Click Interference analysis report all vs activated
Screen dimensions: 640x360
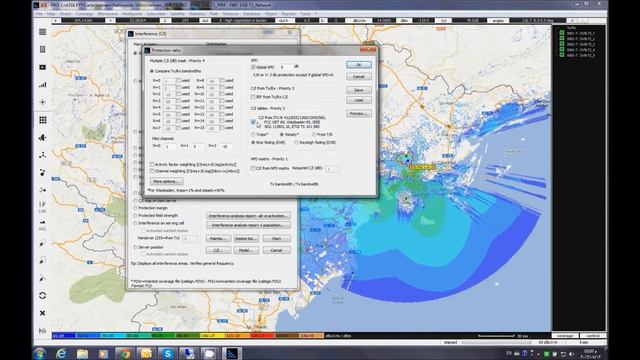coord(248,216)
